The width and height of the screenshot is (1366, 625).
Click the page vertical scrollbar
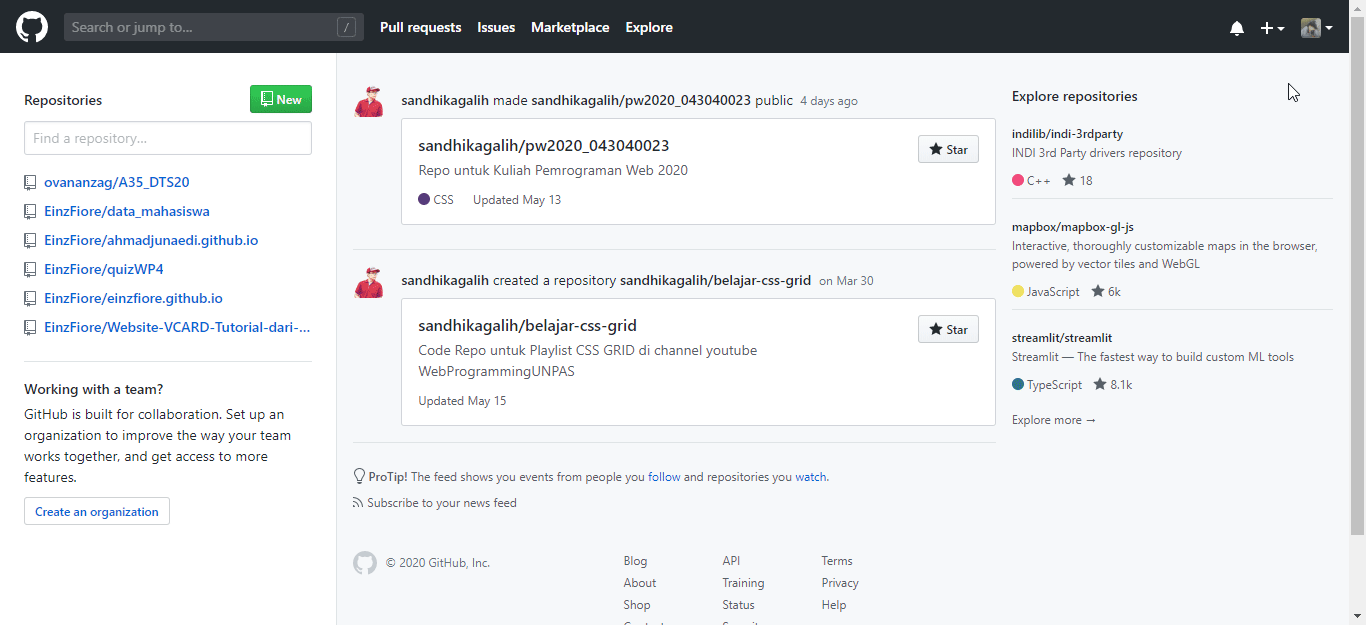[1357, 275]
